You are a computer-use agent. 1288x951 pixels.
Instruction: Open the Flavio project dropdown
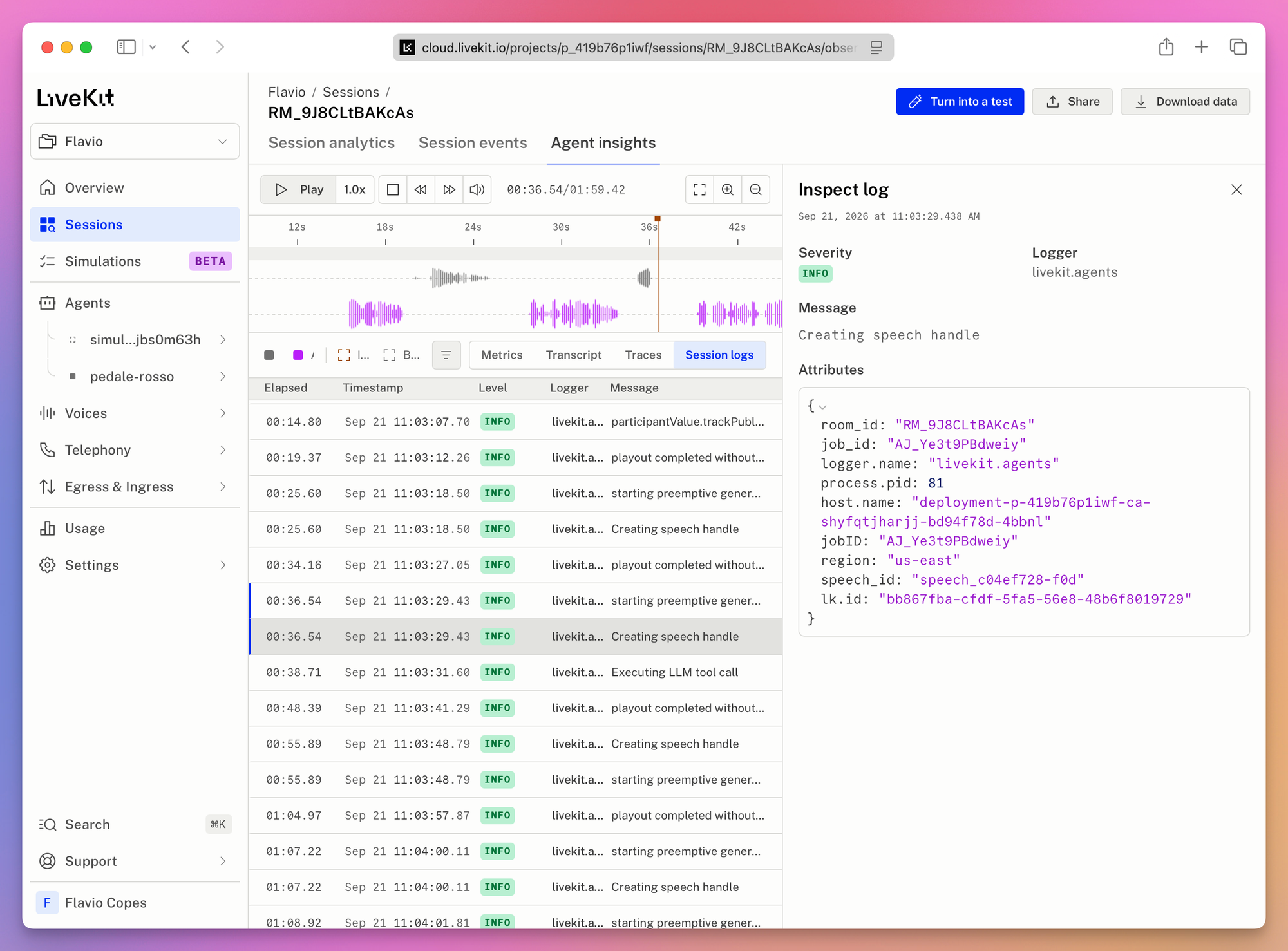point(135,141)
